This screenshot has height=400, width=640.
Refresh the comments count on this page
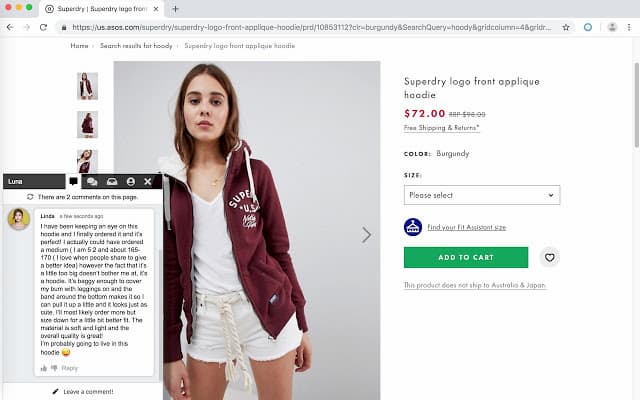point(30,197)
